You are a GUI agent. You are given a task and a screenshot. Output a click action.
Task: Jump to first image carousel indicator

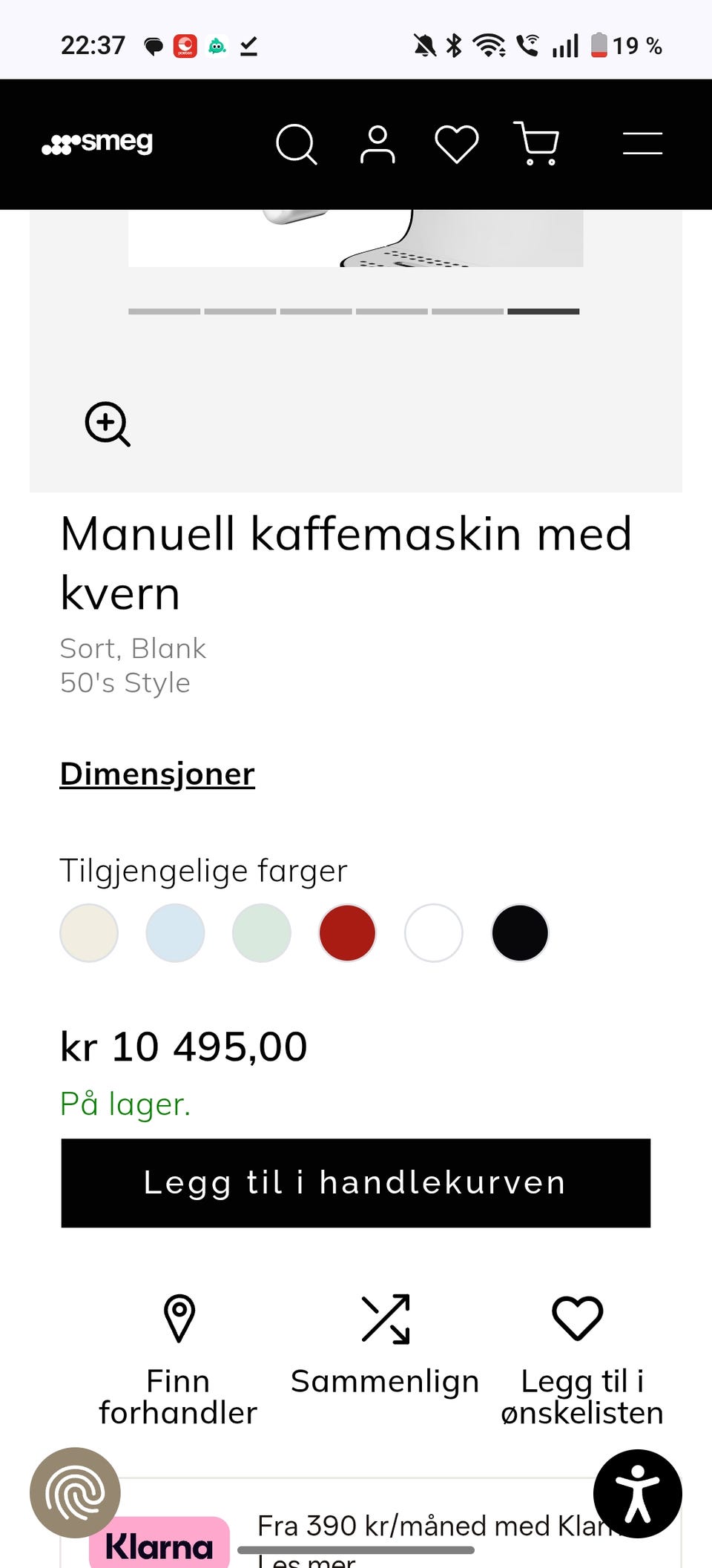164,312
